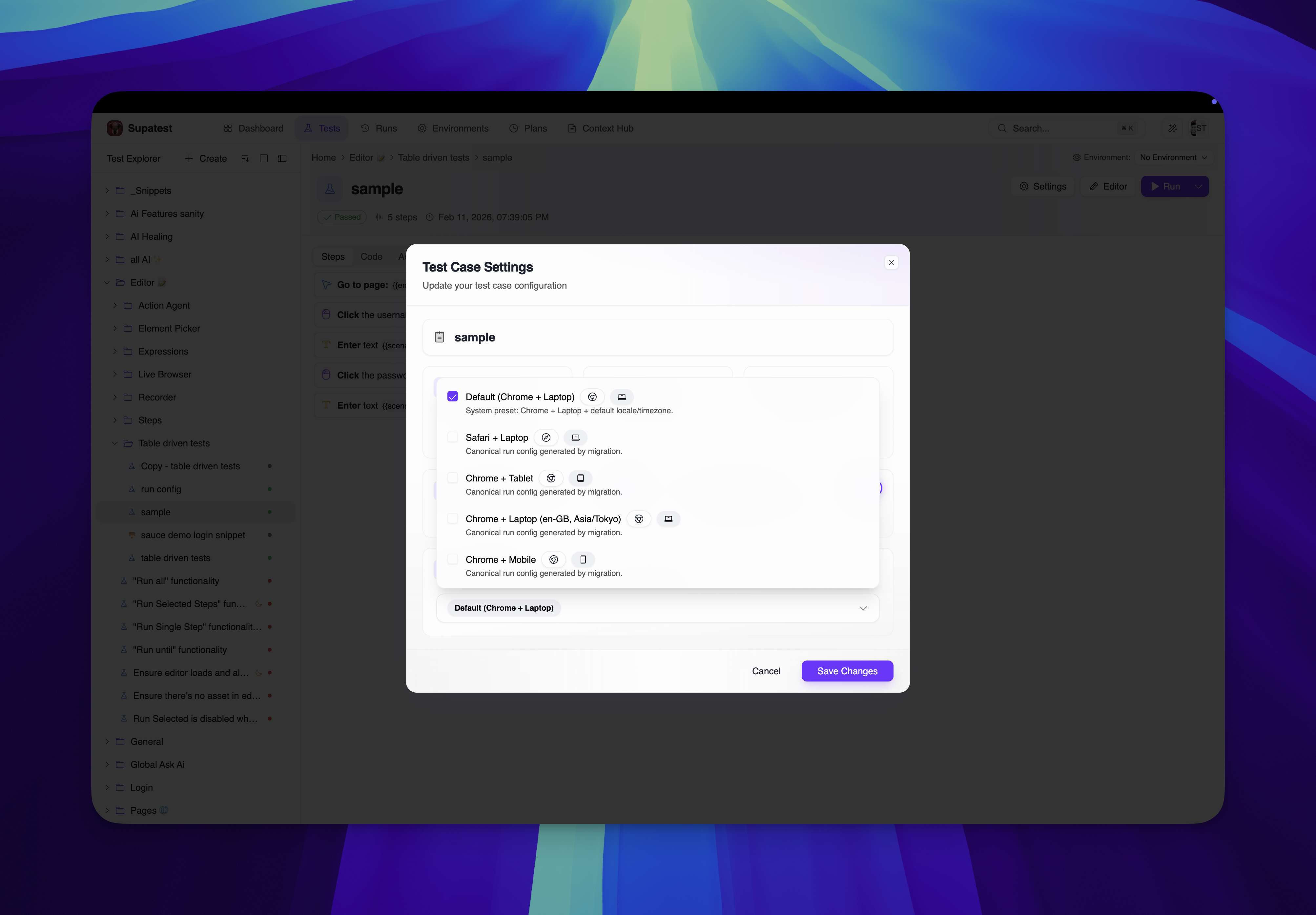The width and height of the screenshot is (1316, 915).
Task: Uncheck the Default (Chrome + Laptop) preset
Action: pyautogui.click(x=452, y=396)
